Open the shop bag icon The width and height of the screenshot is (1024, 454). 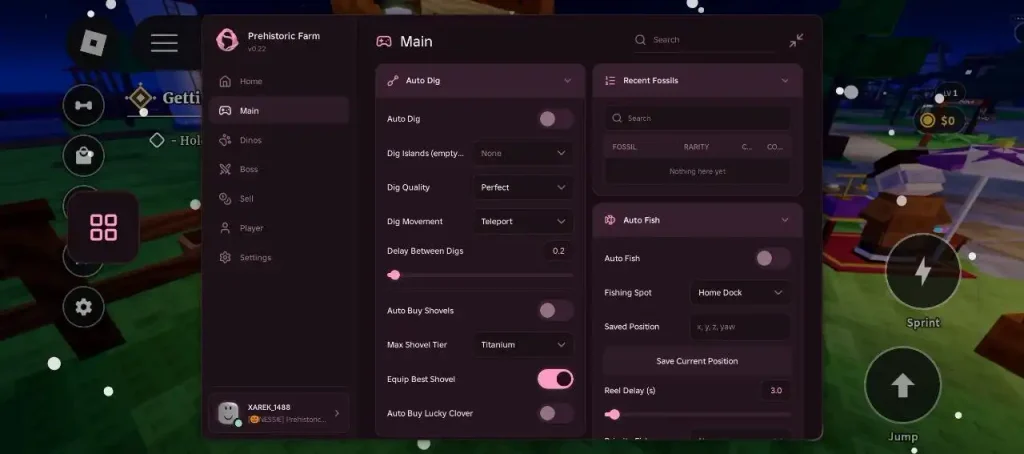(84, 155)
